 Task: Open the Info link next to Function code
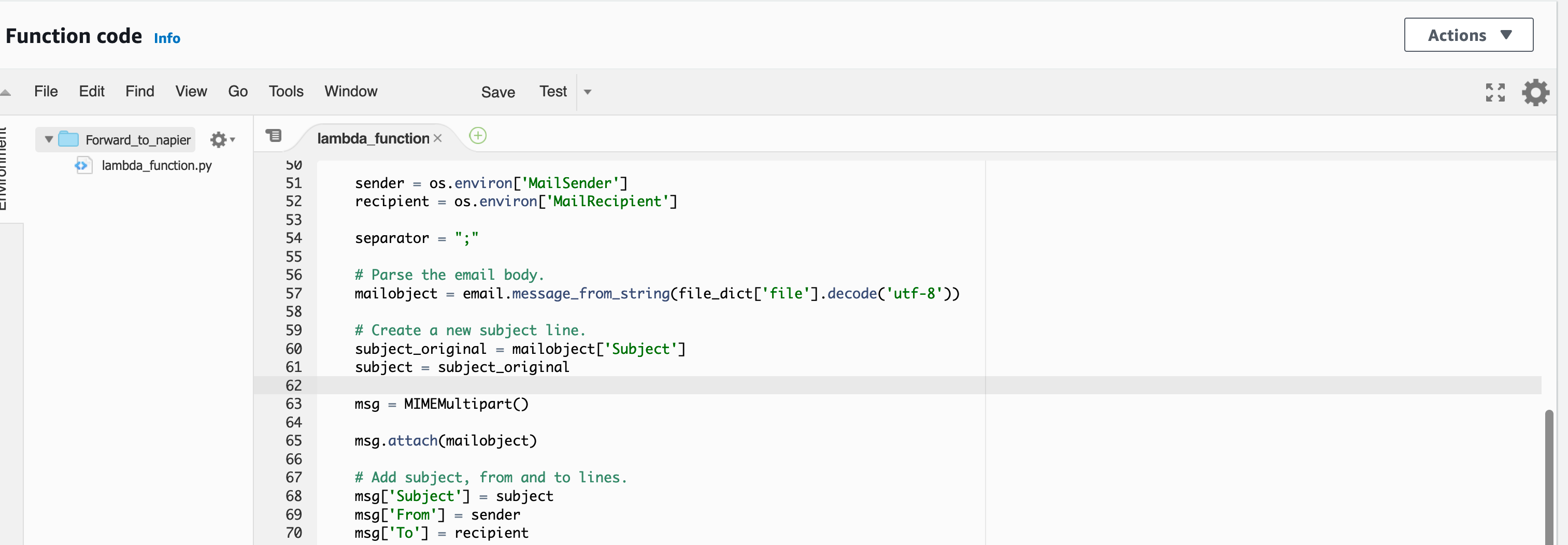[x=167, y=38]
